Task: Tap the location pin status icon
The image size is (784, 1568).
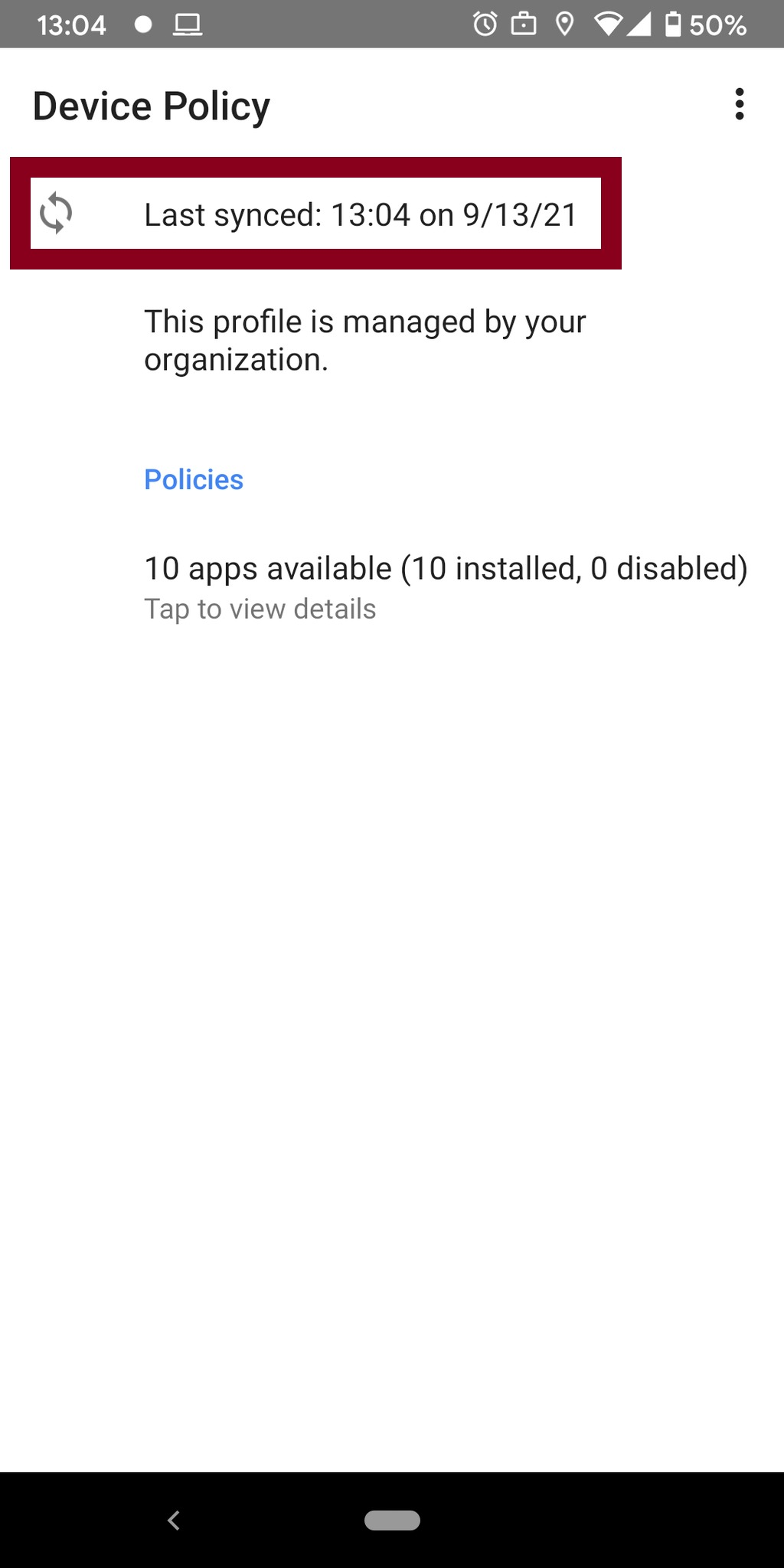Action: click(564, 24)
